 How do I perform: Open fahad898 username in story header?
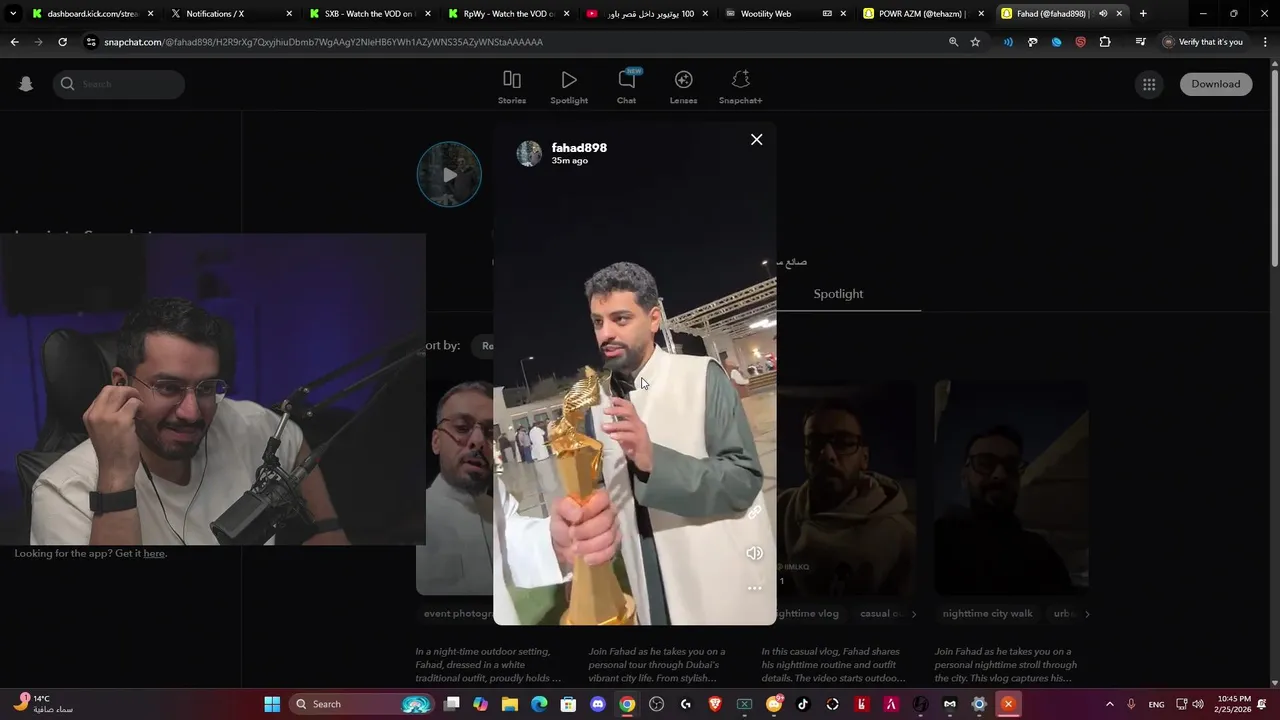click(x=579, y=148)
